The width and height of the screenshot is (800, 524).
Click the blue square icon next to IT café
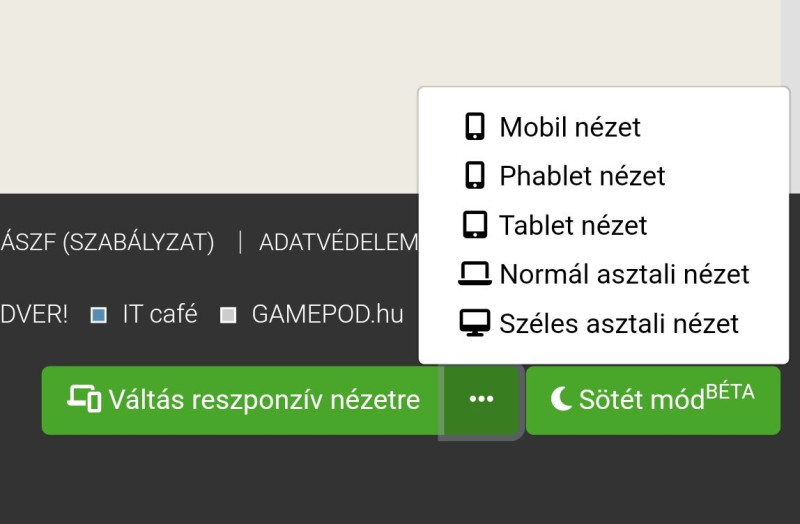click(98, 315)
